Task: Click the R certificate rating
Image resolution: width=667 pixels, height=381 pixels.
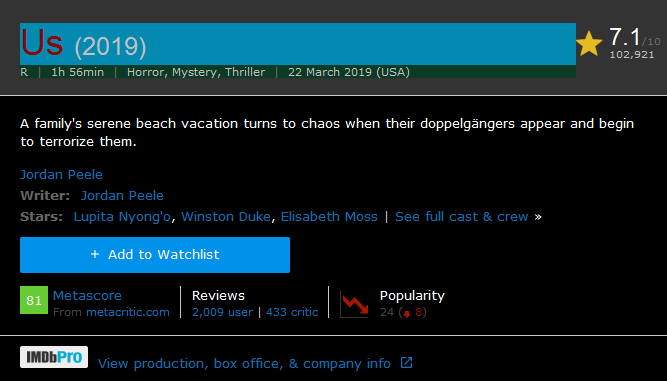Action: pyautogui.click(x=24, y=72)
